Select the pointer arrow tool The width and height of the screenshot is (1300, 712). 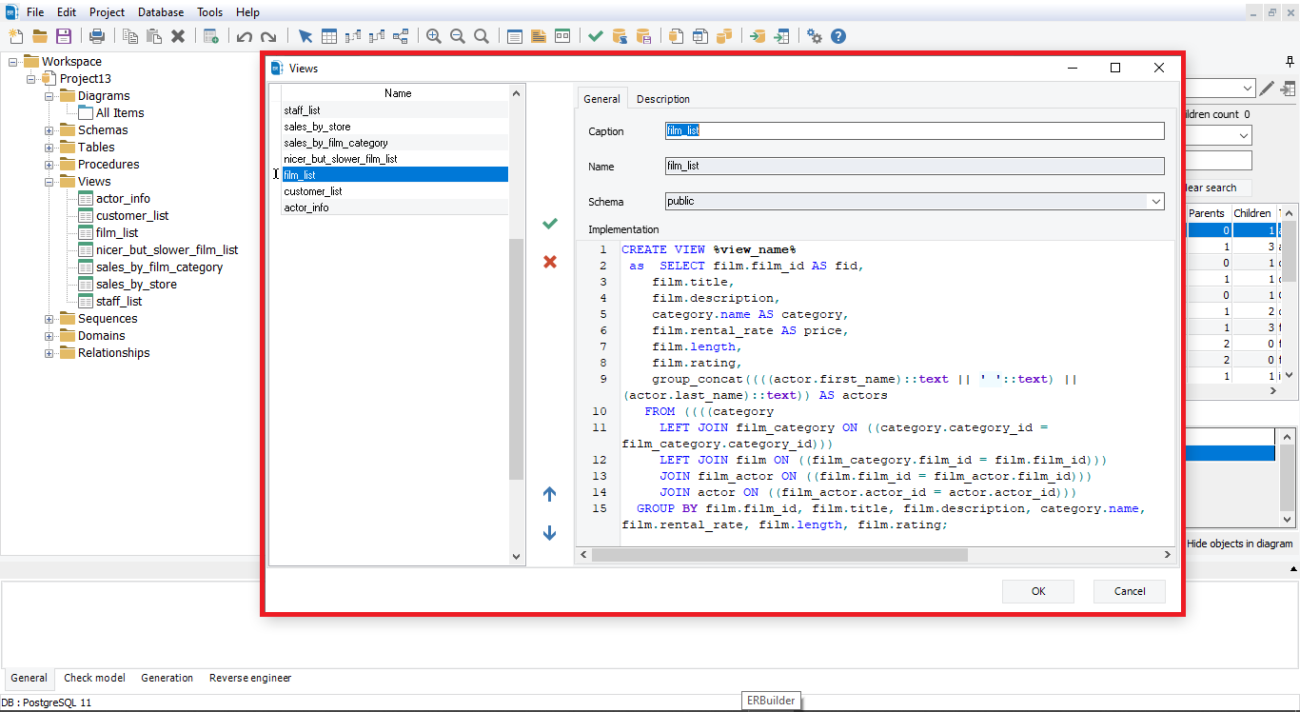[x=305, y=36]
